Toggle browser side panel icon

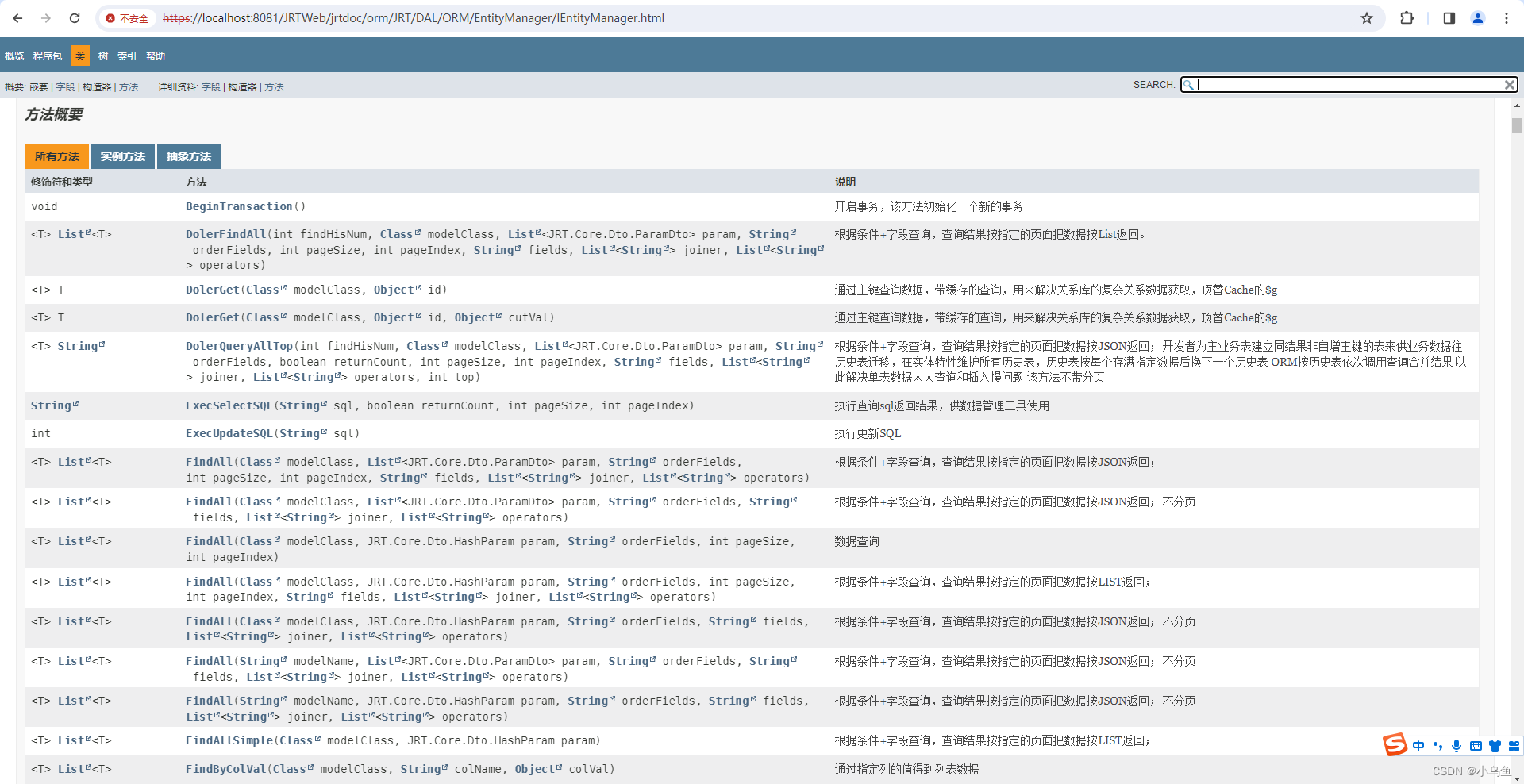pos(1449,18)
